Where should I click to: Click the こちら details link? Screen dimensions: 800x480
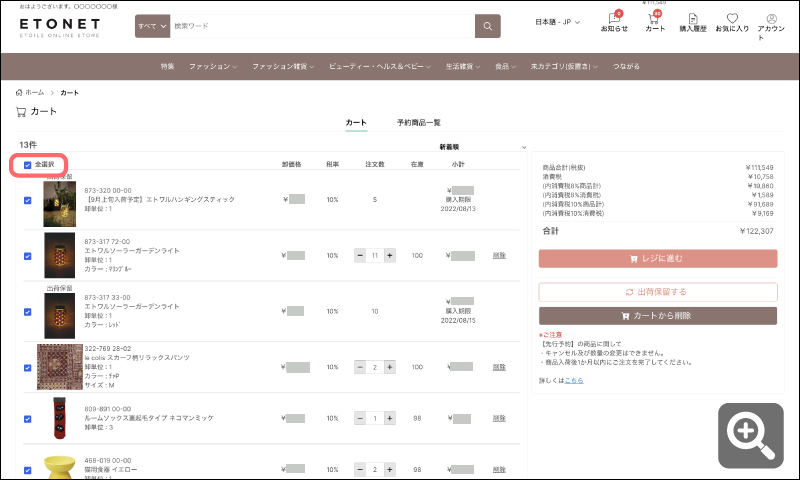point(574,381)
